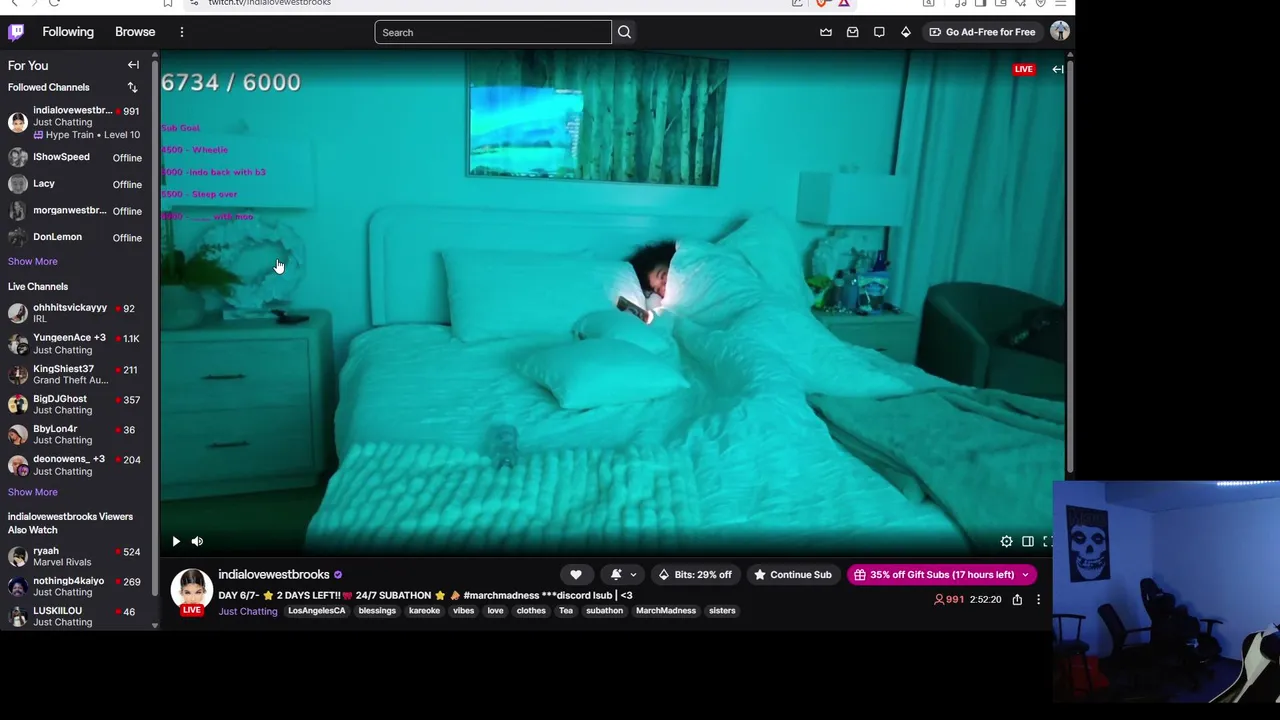Viewport: 1280px width, 720px height.
Task: Click the Search input field
Action: [x=493, y=32]
